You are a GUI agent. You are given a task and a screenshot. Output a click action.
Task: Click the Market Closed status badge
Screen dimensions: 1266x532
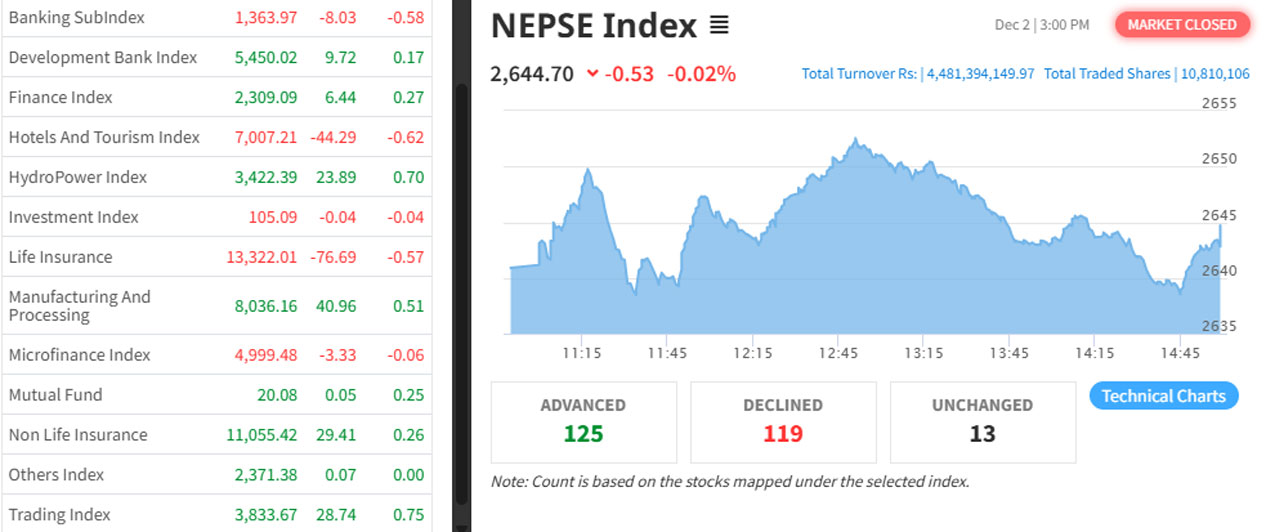[x=1182, y=25]
